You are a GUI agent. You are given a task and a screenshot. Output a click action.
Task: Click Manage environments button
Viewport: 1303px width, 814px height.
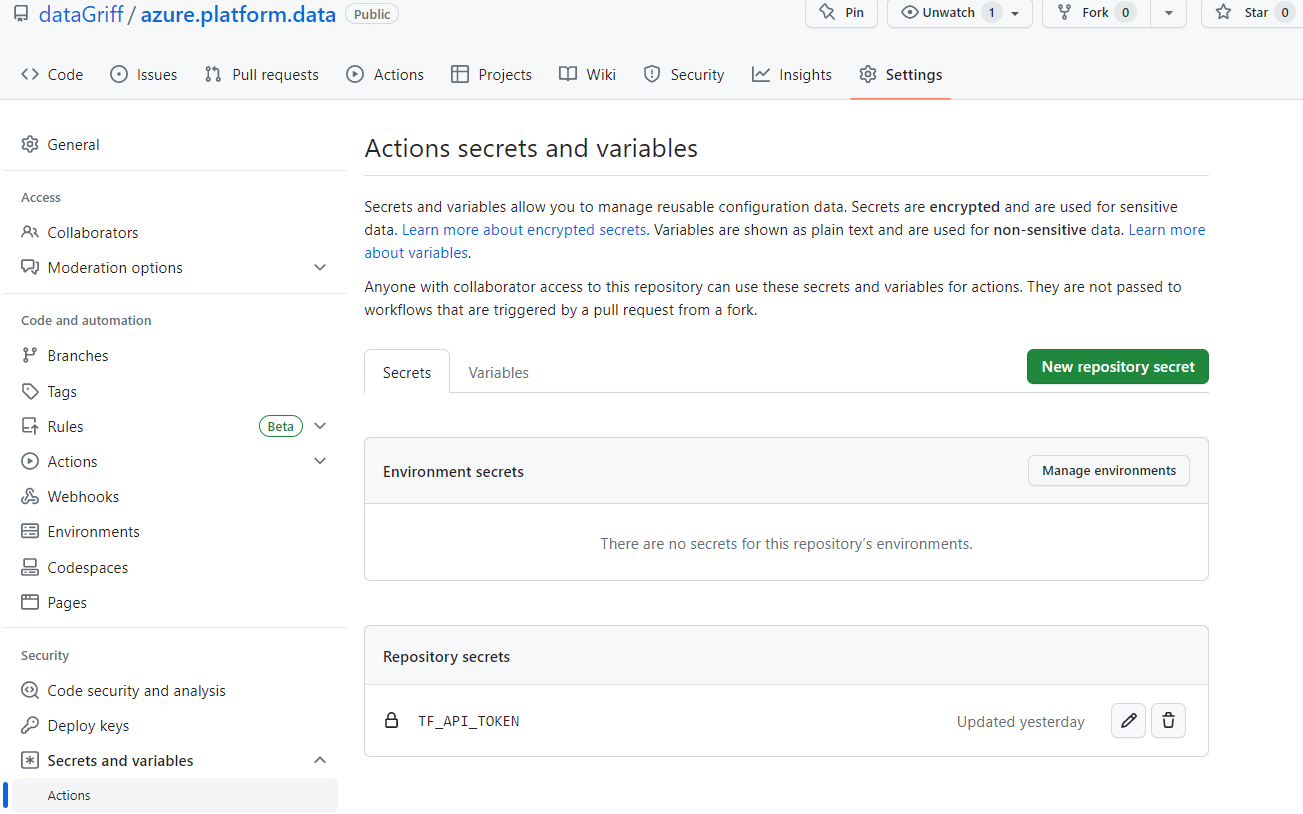pos(1109,470)
